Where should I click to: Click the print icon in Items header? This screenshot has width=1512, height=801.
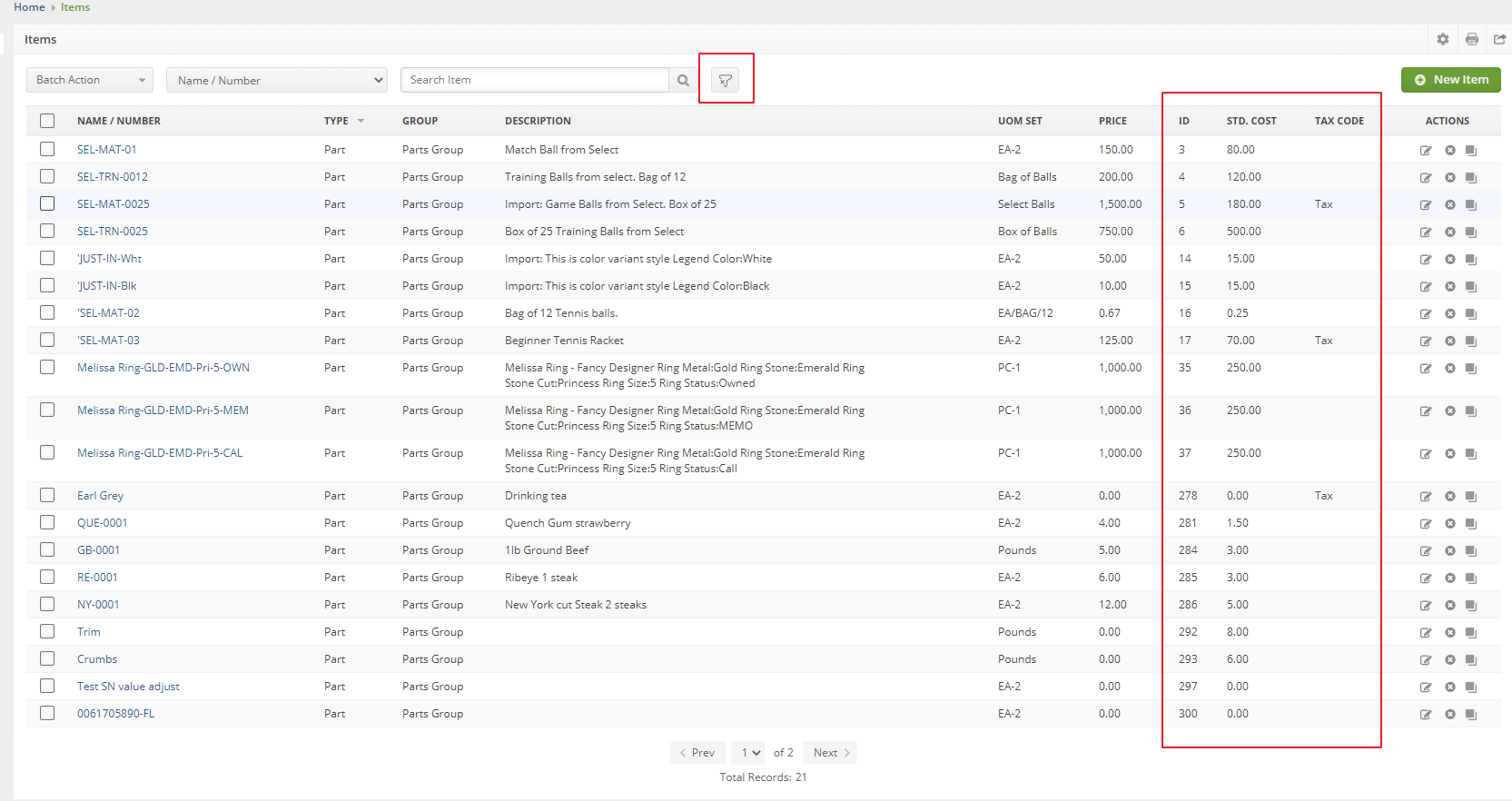click(x=1472, y=39)
